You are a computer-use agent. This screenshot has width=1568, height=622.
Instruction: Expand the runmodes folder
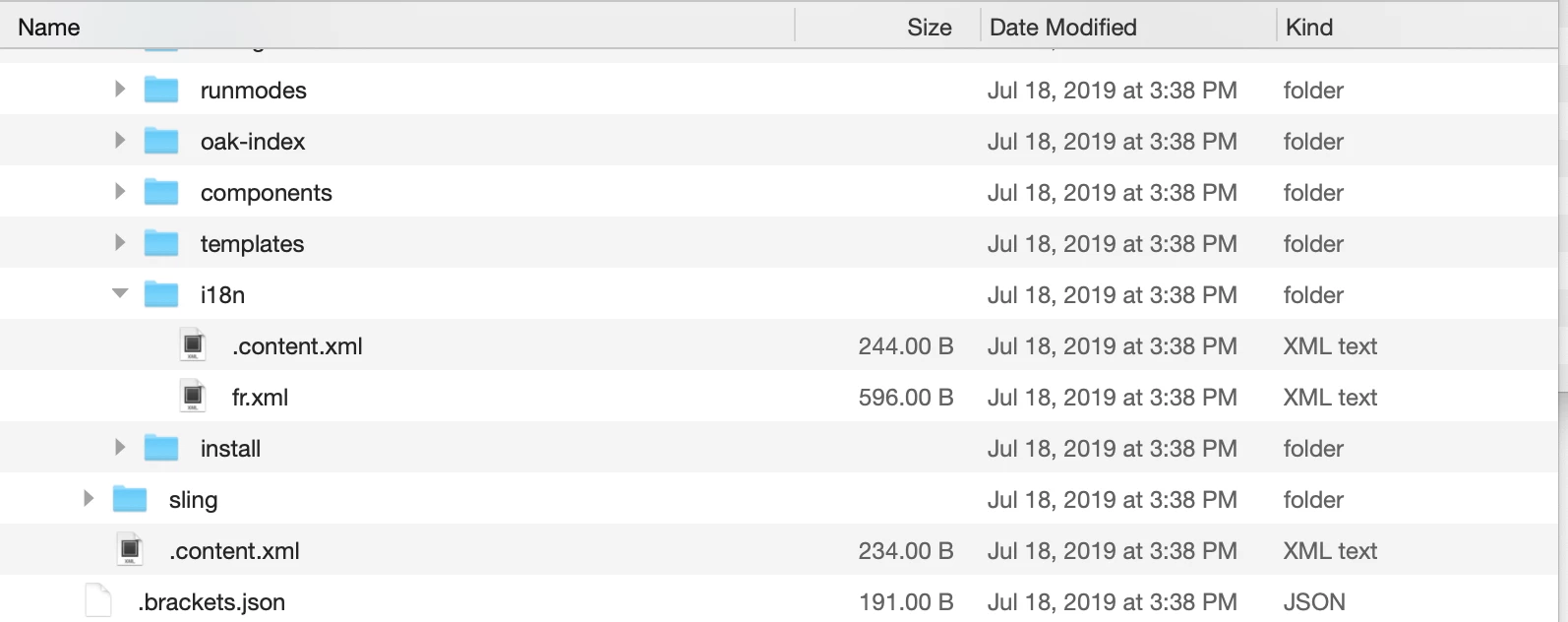120,89
